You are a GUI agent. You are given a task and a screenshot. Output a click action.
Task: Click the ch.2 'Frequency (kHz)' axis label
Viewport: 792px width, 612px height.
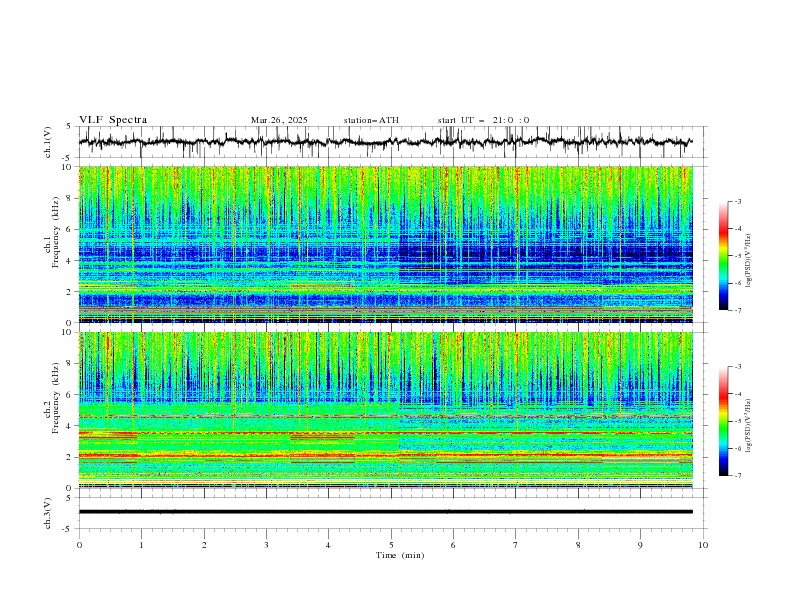click(55, 398)
